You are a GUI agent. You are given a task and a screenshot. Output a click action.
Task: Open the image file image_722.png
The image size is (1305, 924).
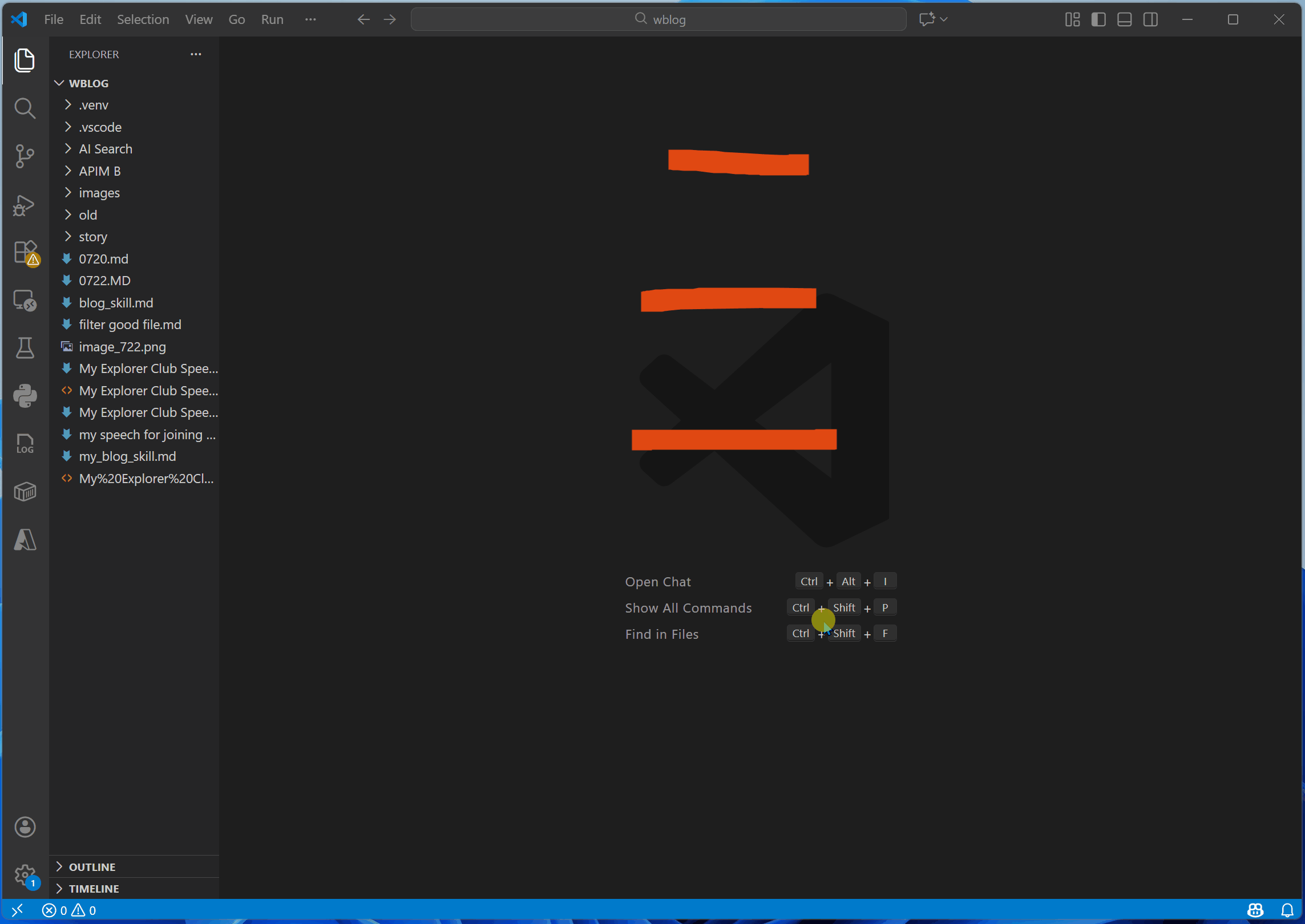pyautogui.click(x=134, y=347)
